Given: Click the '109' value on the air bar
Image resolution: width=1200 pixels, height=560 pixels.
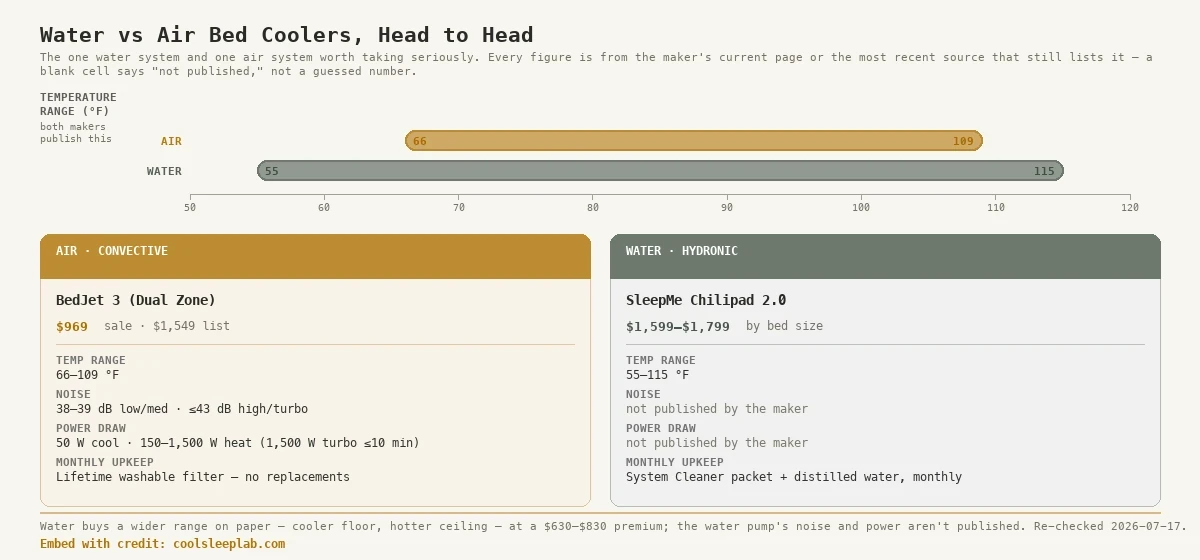Looking at the screenshot, I should pos(963,141).
